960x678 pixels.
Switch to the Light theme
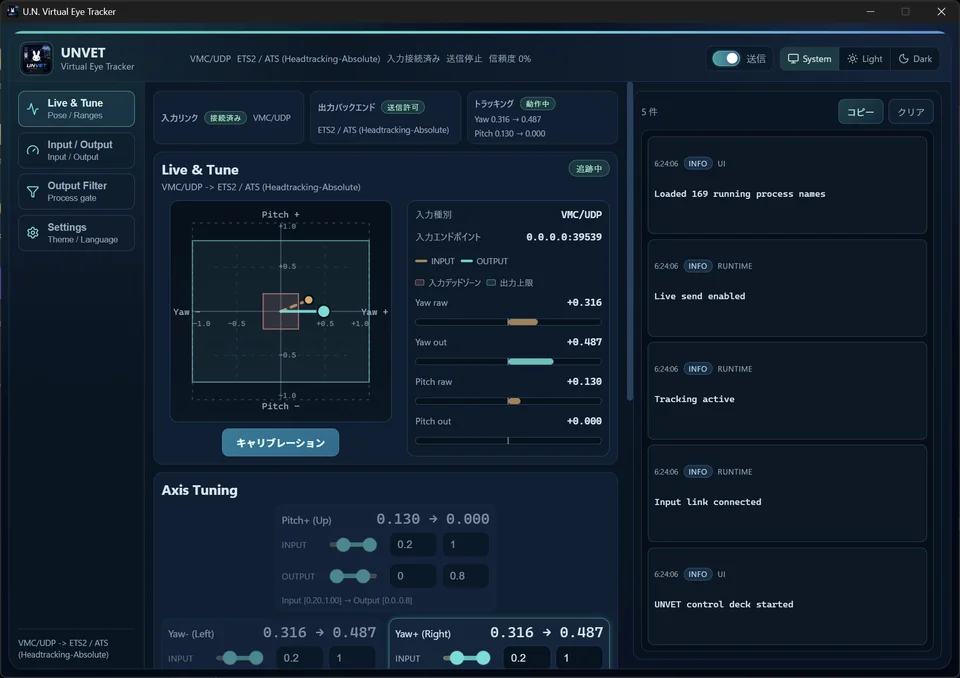[x=864, y=59]
